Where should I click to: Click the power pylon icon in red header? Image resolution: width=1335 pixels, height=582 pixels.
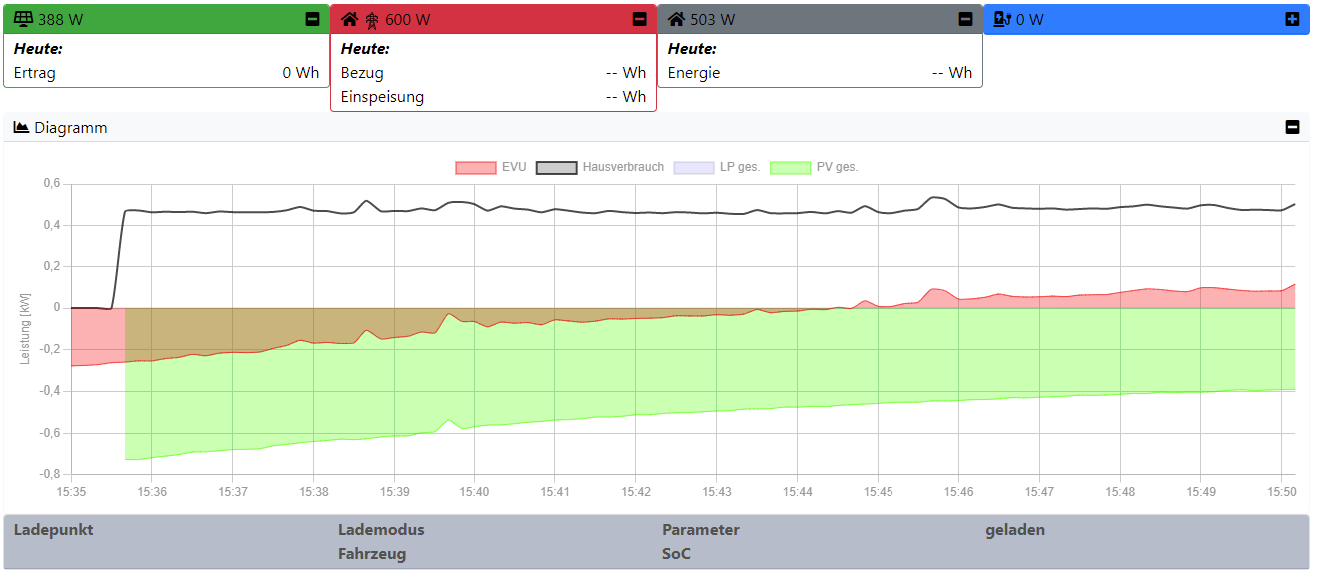pos(372,19)
